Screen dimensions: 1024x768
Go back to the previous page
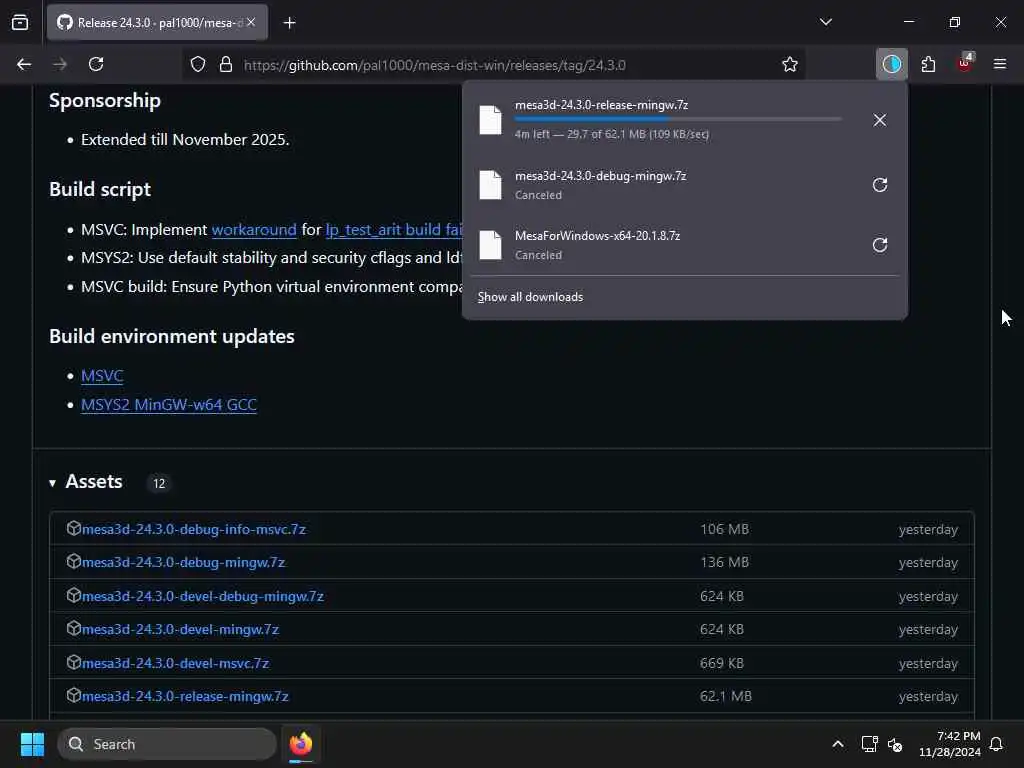point(24,64)
